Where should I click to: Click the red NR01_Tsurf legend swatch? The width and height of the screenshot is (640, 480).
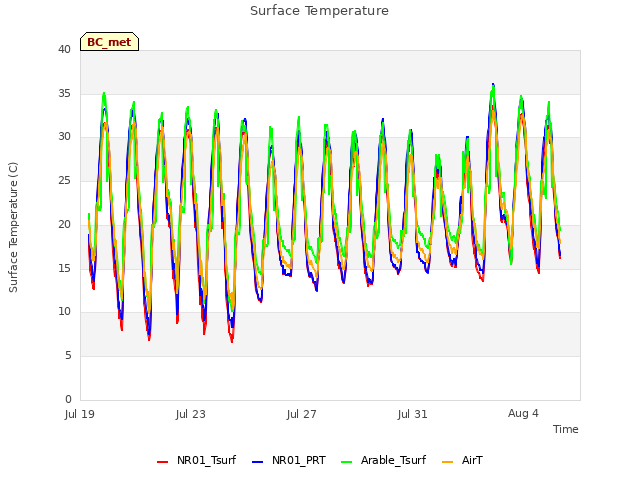click(162, 462)
